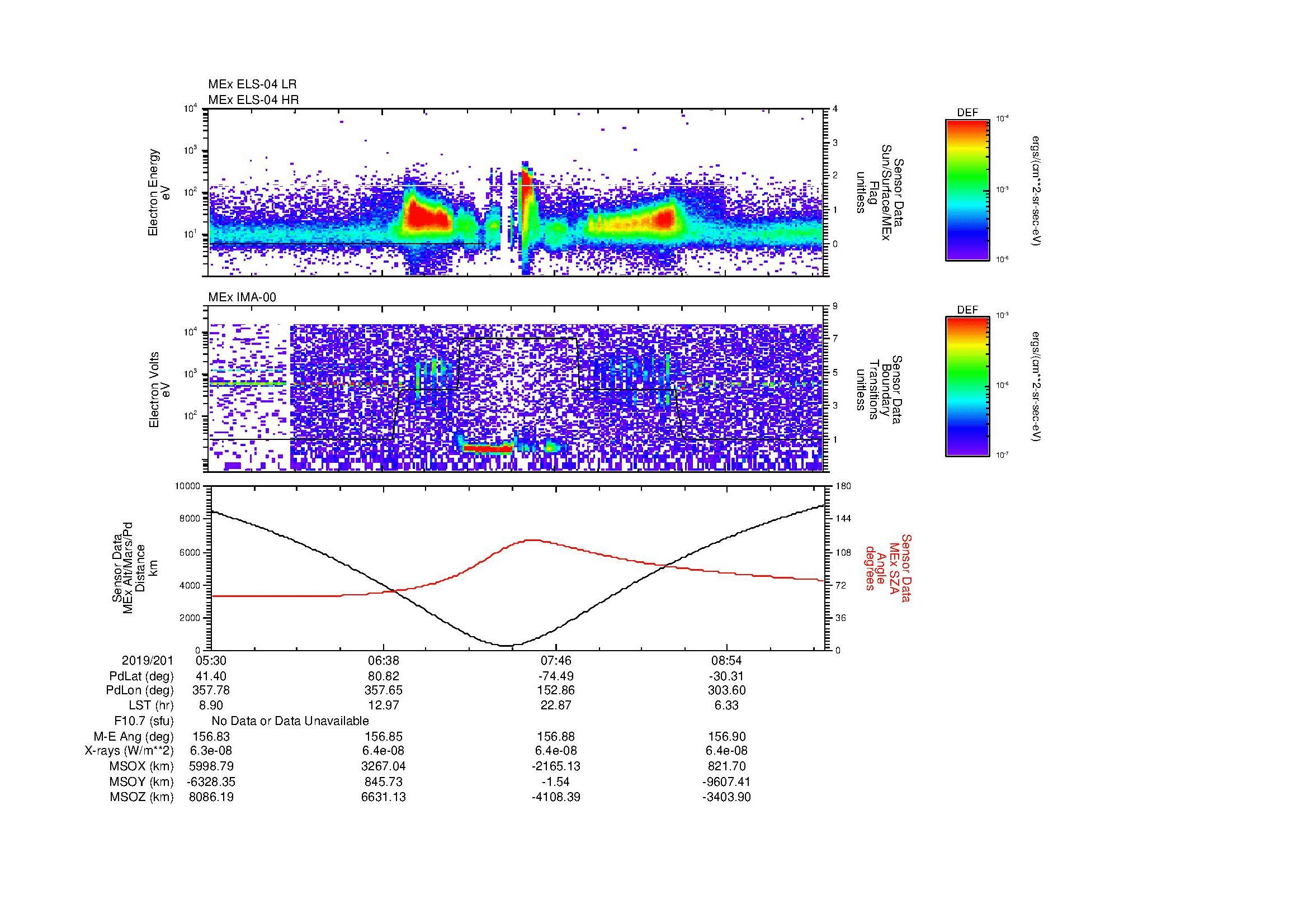Click the ELS DEF color bar
The width and height of the screenshot is (1308, 924).
(x=967, y=189)
